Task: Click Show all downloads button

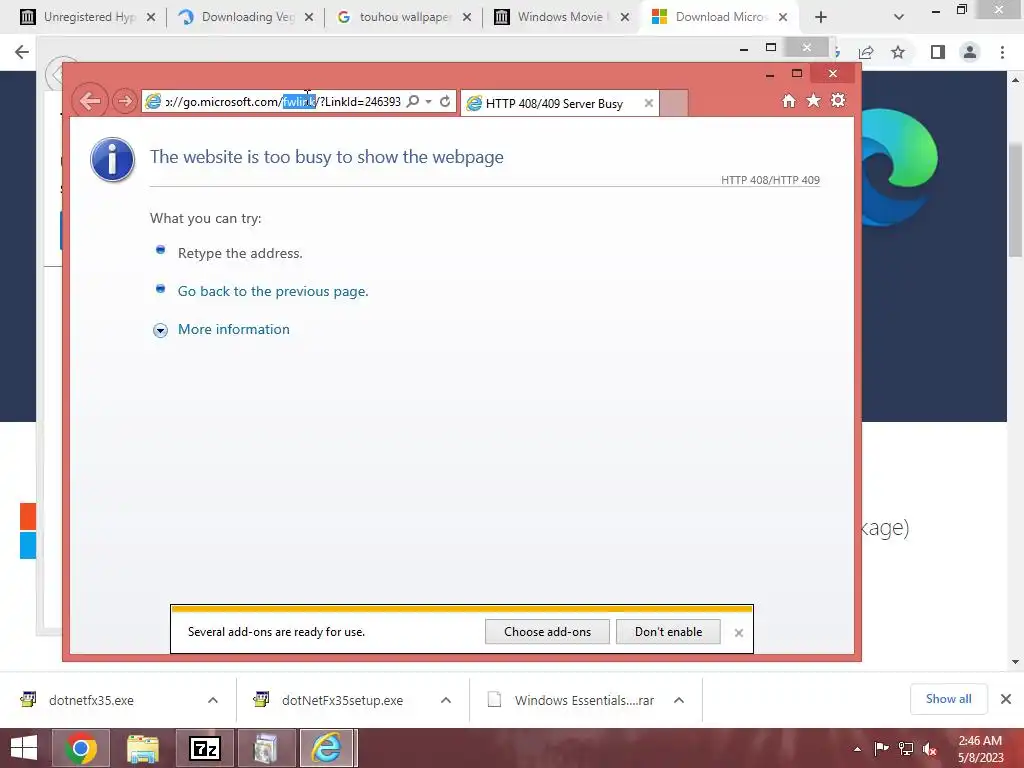Action: (948, 699)
